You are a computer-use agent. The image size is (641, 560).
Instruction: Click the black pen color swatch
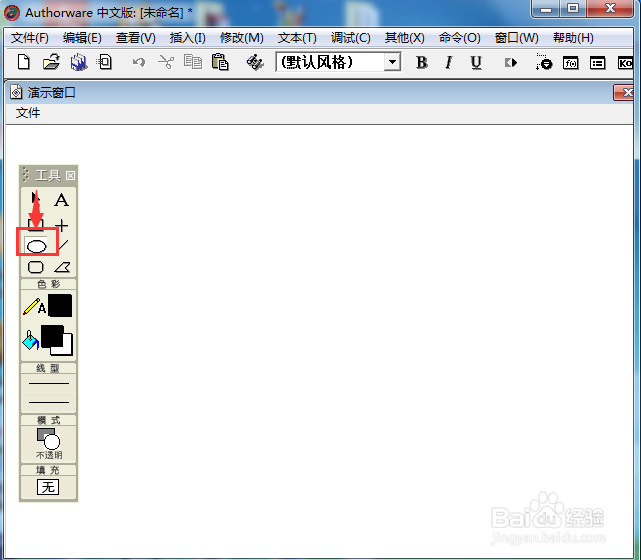(60, 305)
